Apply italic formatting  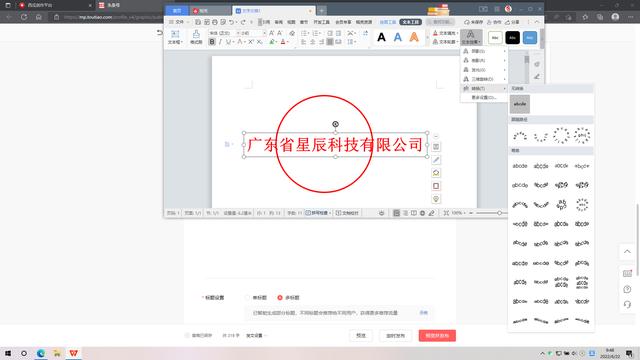tap(220, 42)
